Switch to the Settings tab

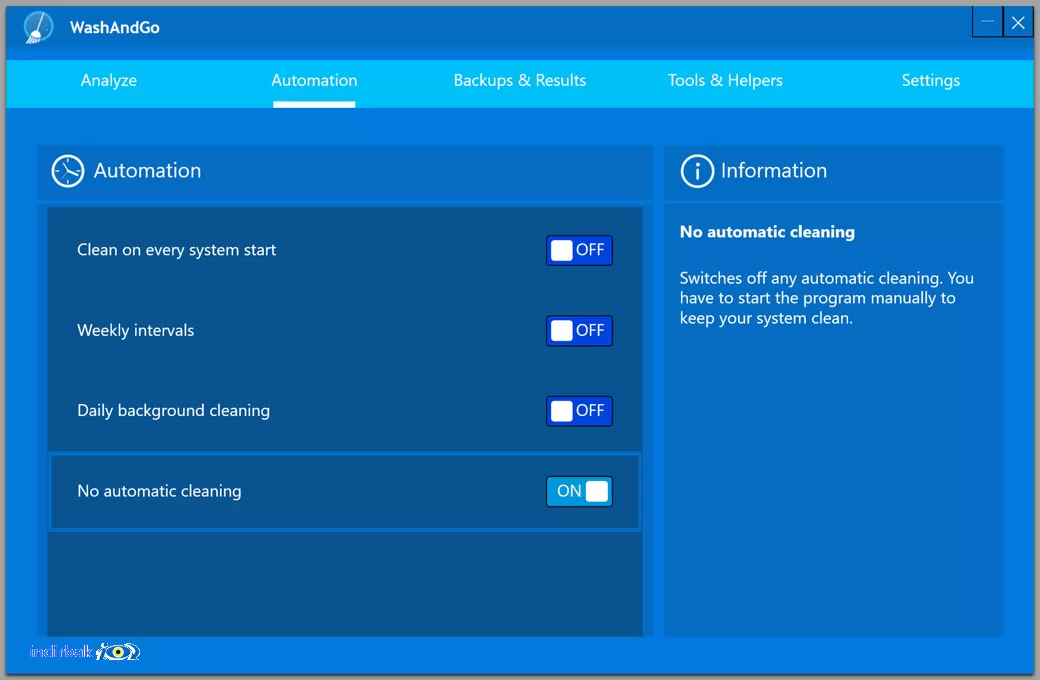[931, 80]
